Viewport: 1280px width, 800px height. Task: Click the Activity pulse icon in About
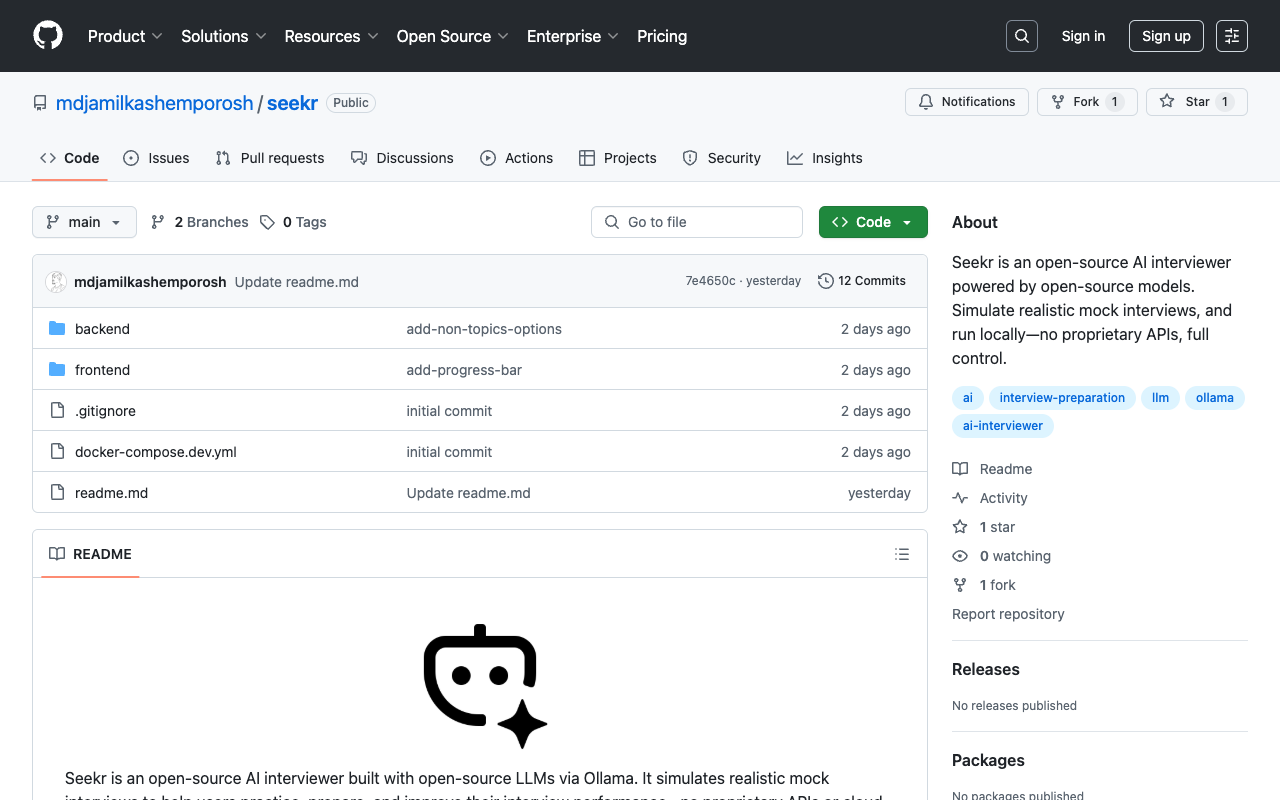point(960,498)
